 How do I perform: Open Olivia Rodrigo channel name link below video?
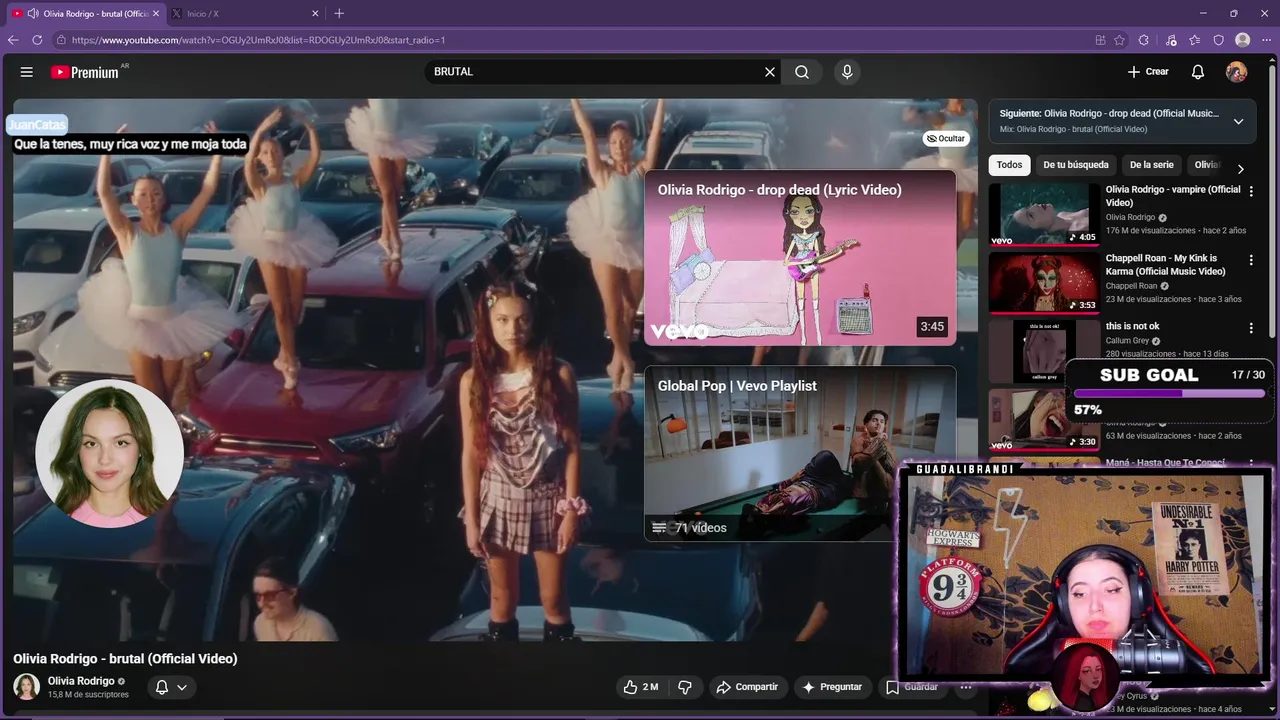81,681
